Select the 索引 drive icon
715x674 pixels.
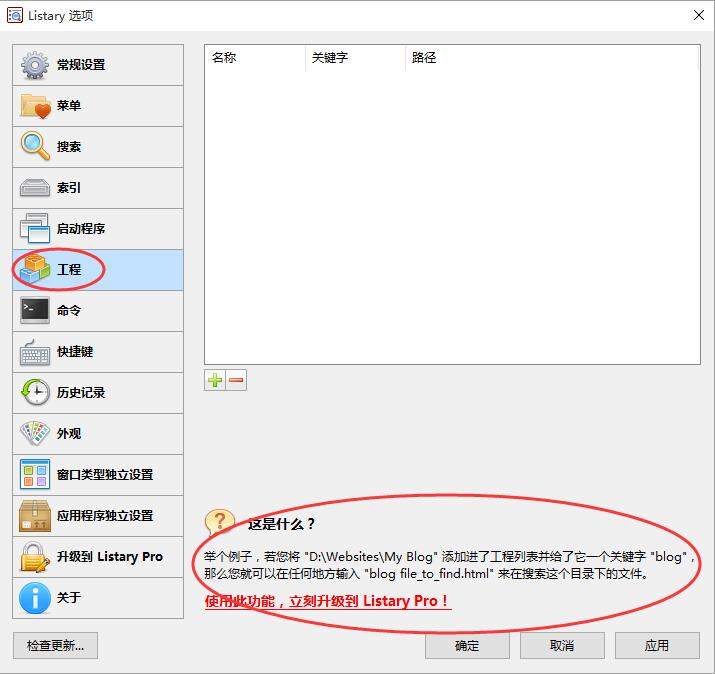coord(35,188)
